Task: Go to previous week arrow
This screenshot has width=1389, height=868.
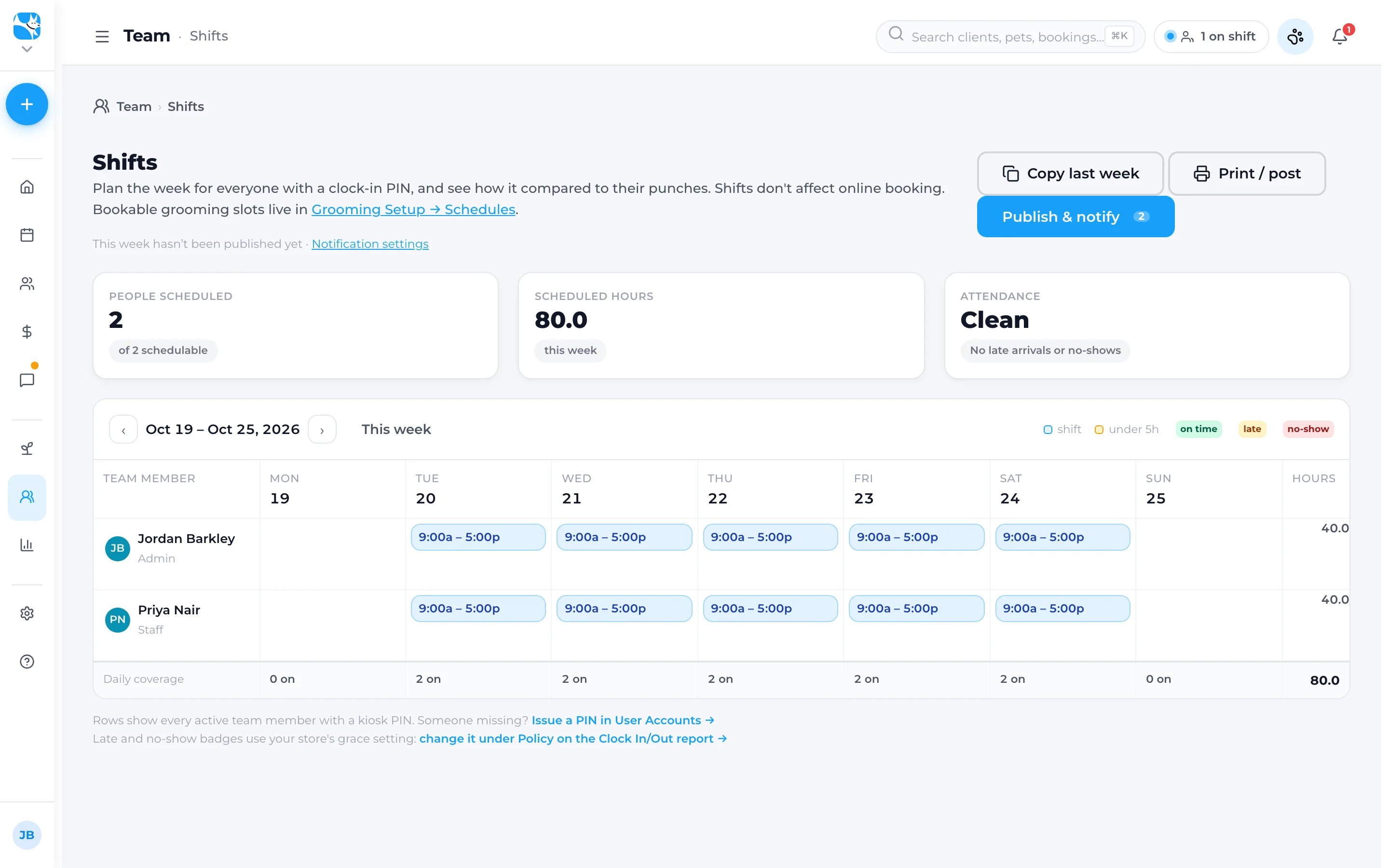Action: (x=123, y=430)
